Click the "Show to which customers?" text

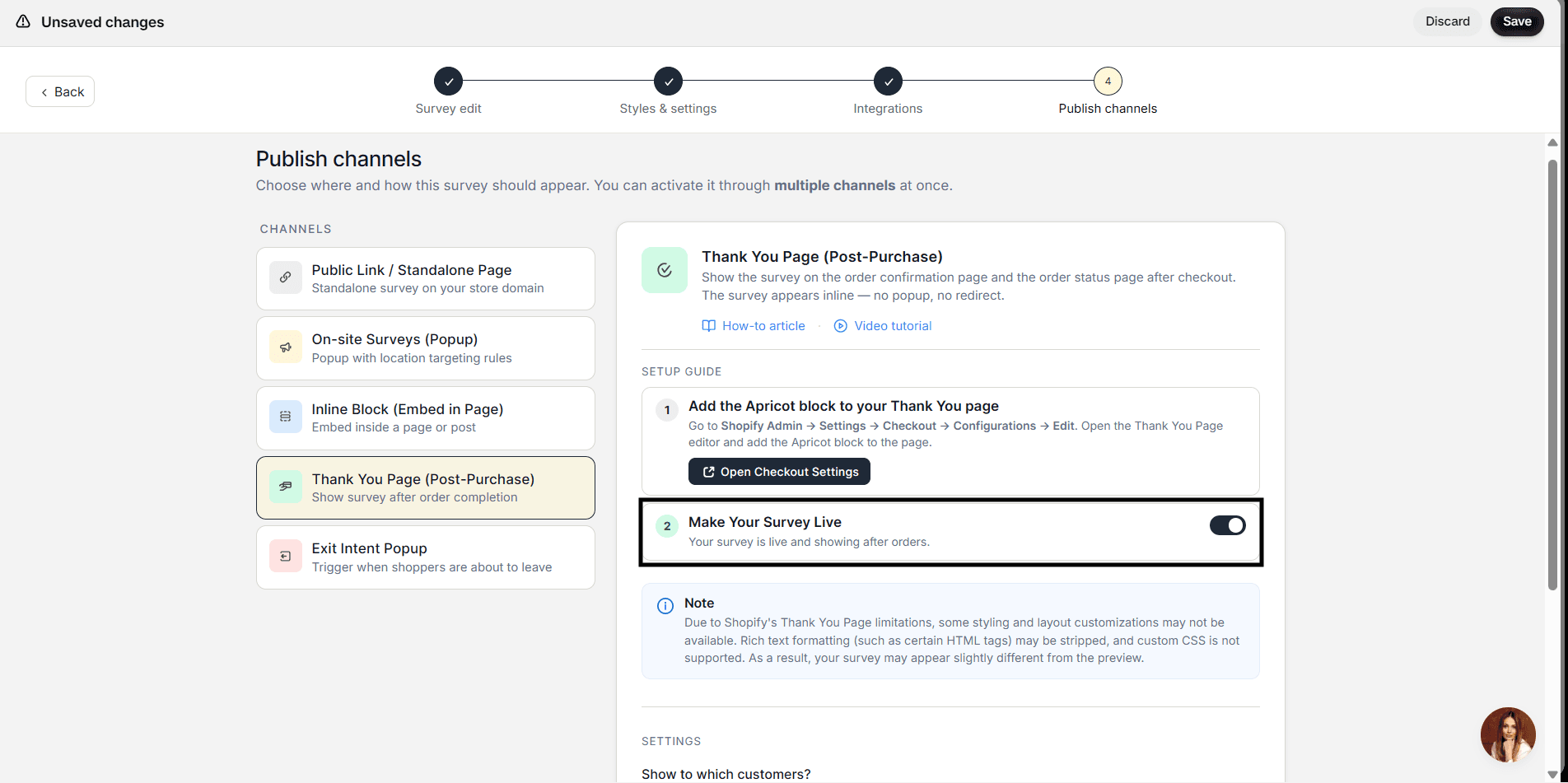[x=726, y=774]
